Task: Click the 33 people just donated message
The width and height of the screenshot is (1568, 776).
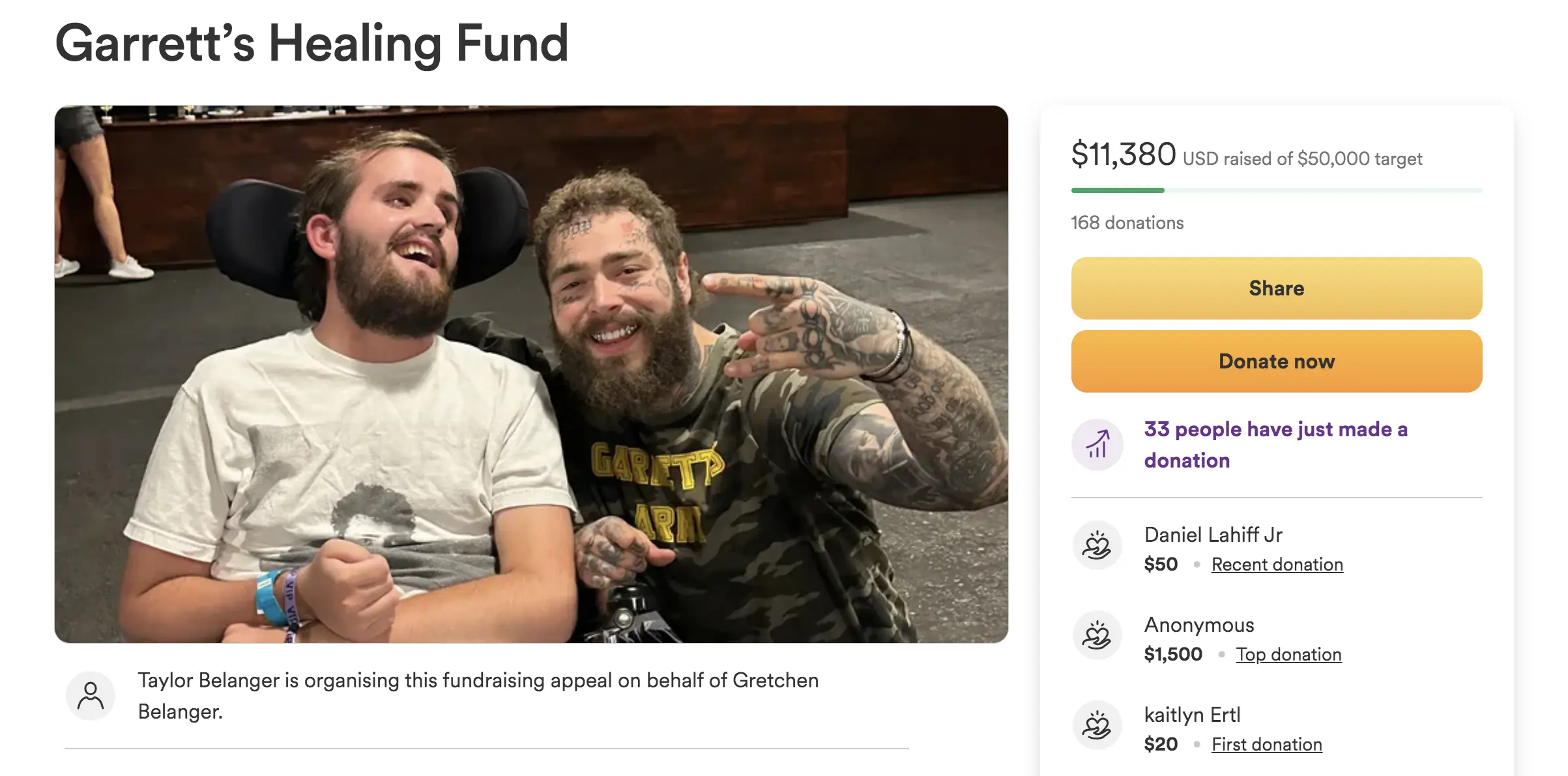Action: (x=1275, y=445)
